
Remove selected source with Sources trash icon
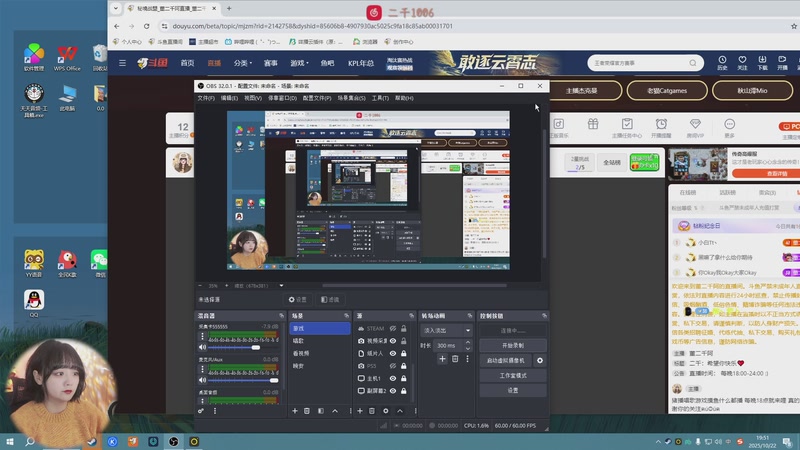pos(372,411)
